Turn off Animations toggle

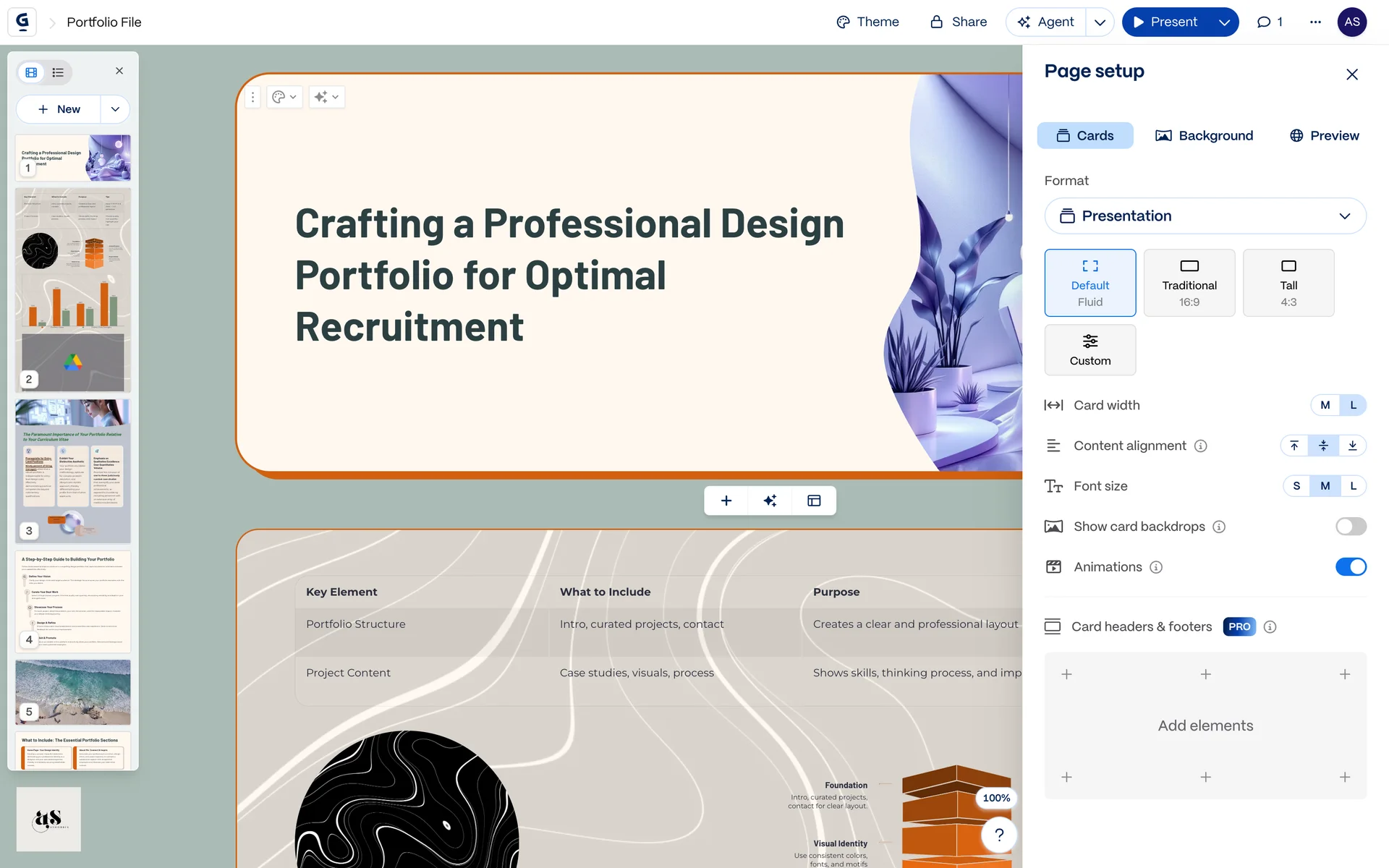1351,567
